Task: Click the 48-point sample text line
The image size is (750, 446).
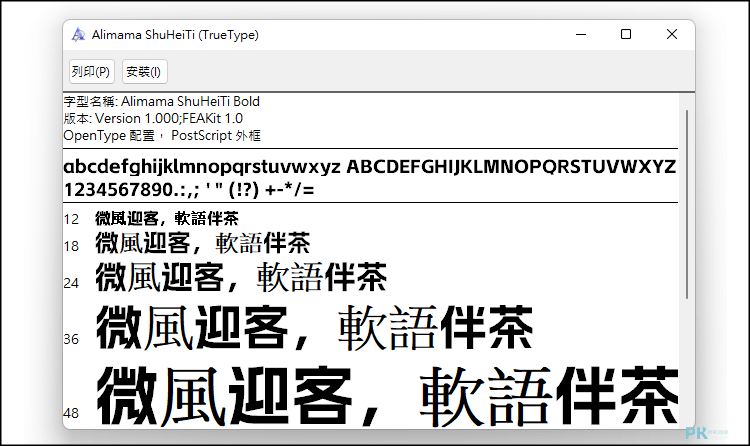Action: [x=387, y=396]
